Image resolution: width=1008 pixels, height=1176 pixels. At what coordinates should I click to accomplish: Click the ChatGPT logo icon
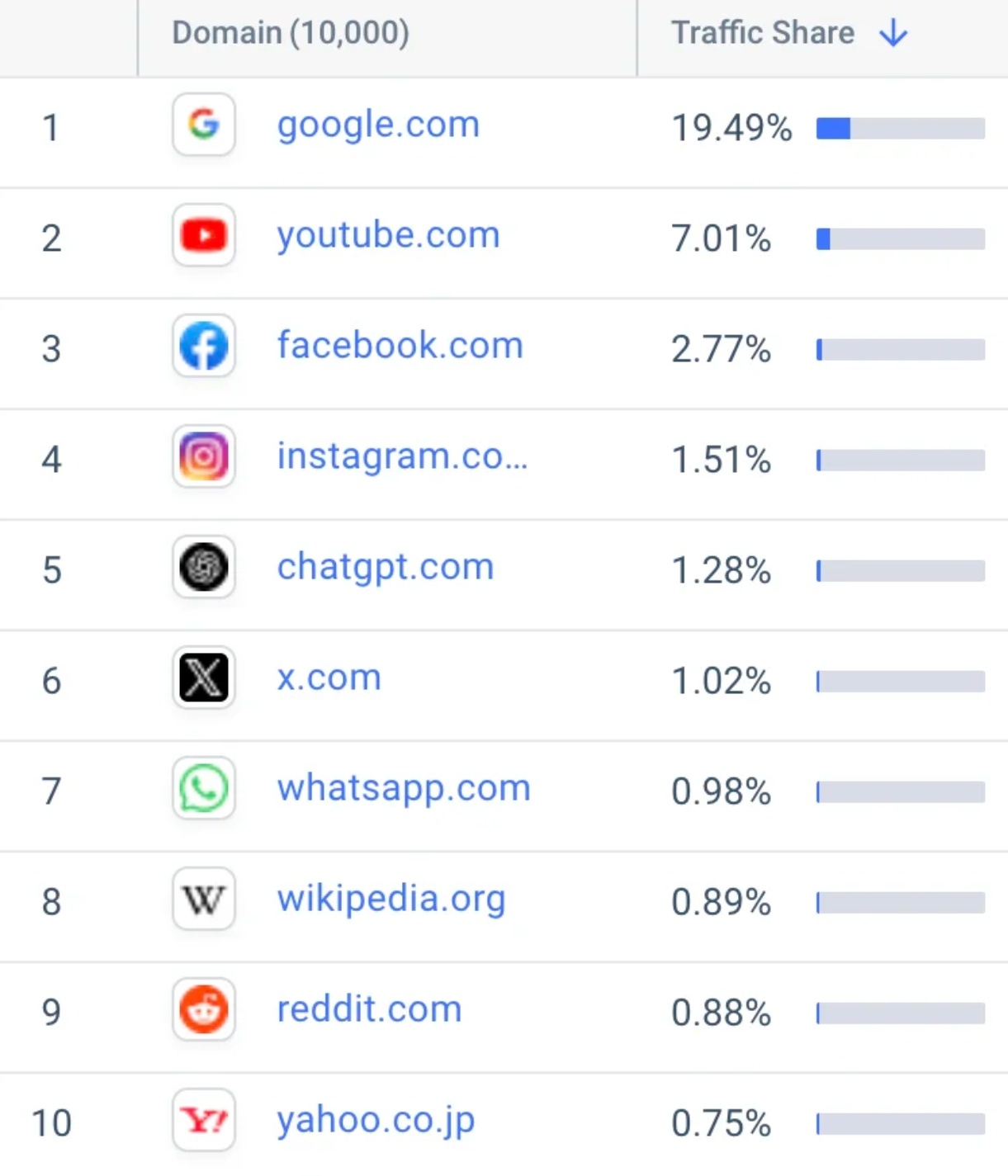pyautogui.click(x=204, y=567)
